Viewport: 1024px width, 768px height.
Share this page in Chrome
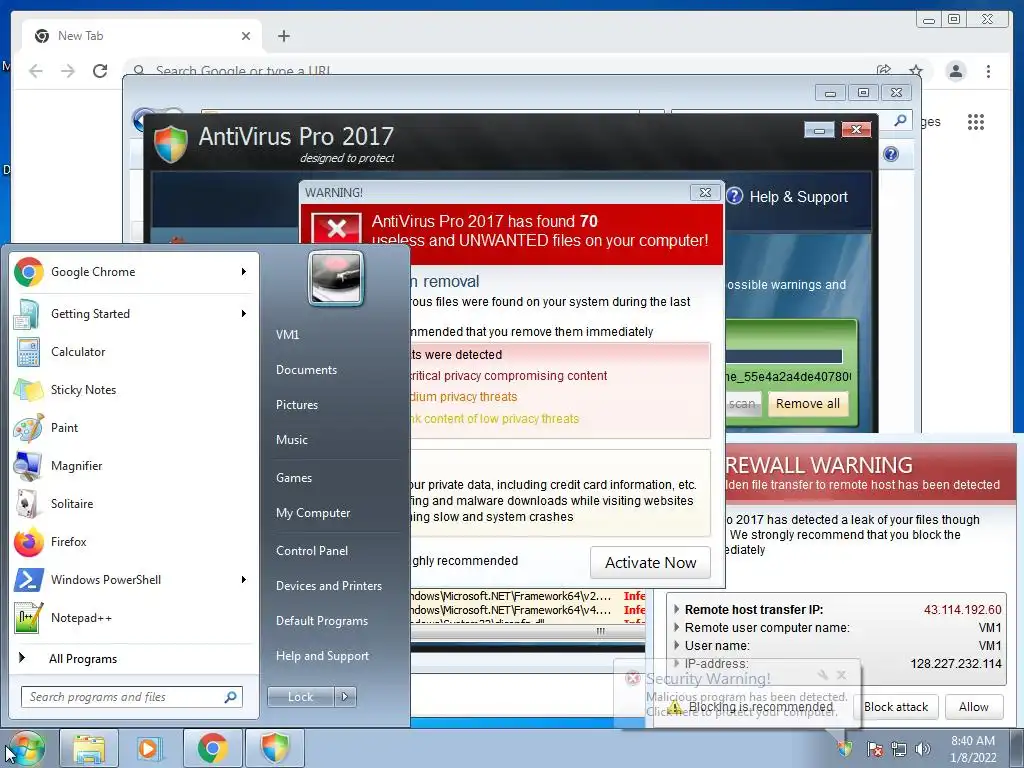(884, 71)
